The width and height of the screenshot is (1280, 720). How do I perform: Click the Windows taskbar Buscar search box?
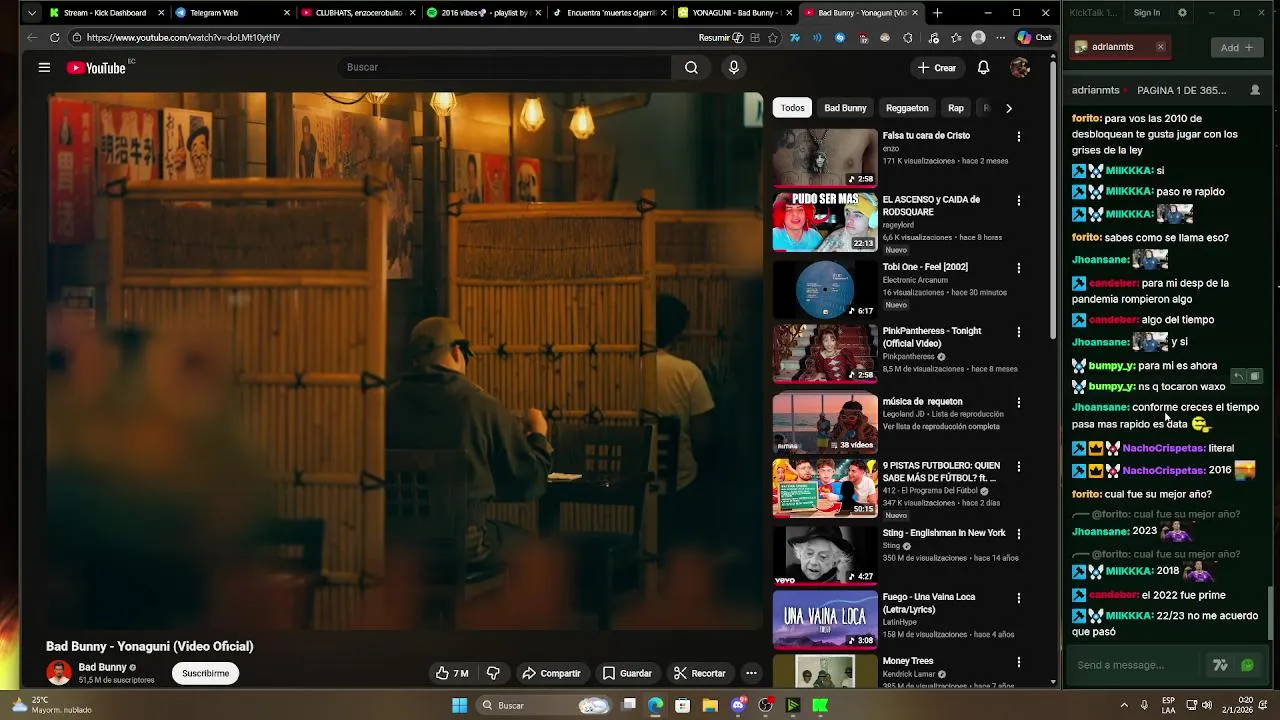tap(543, 705)
